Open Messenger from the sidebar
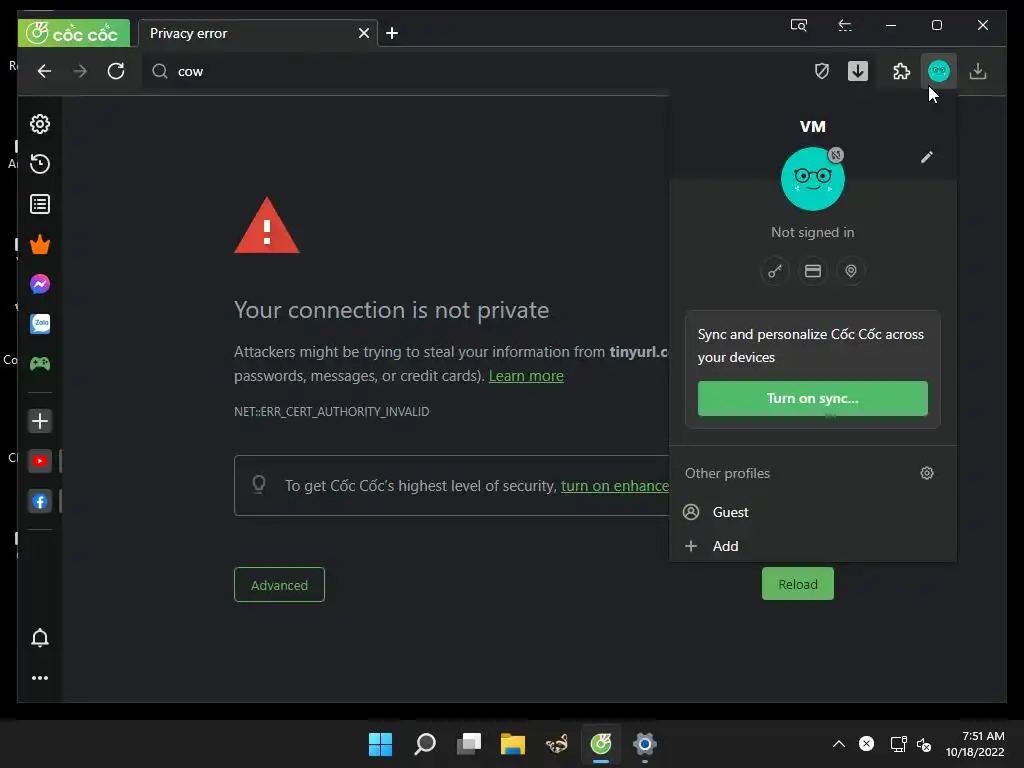This screenshot has width=1024, height=768. (x=40, y=284)
